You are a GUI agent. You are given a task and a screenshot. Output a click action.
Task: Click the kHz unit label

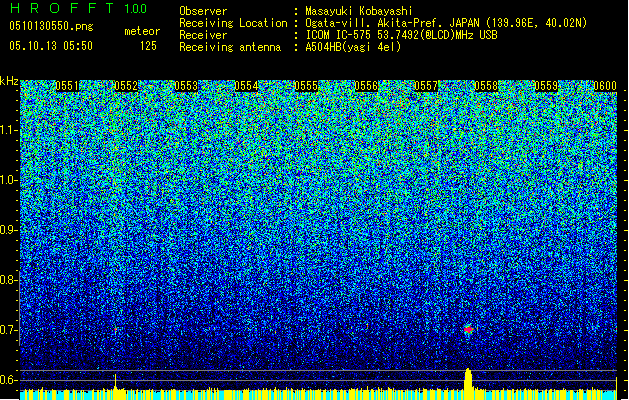[9, 81]
